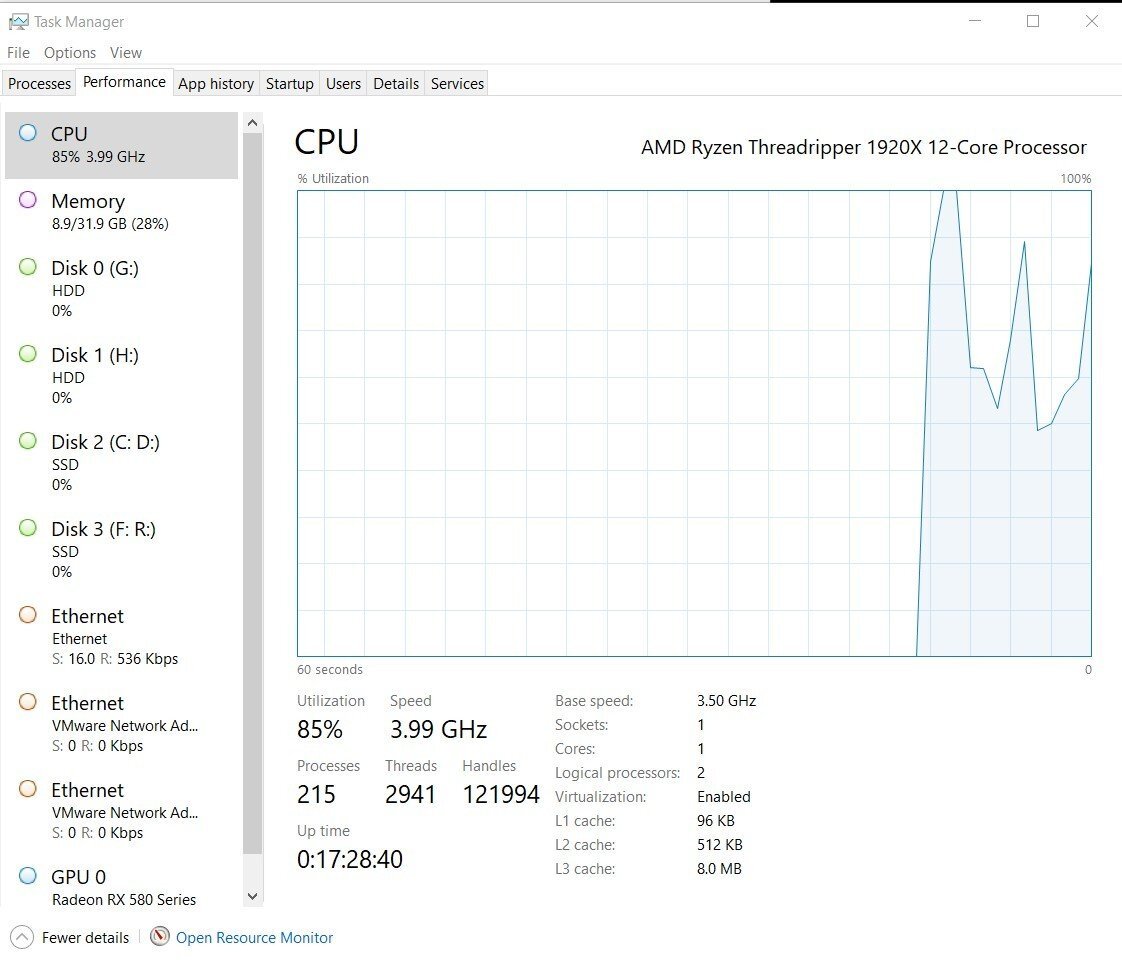1122x966 pixels.
Task: Click the Disk 2 (C: D:) circle icon
Action: click(28, 441)
